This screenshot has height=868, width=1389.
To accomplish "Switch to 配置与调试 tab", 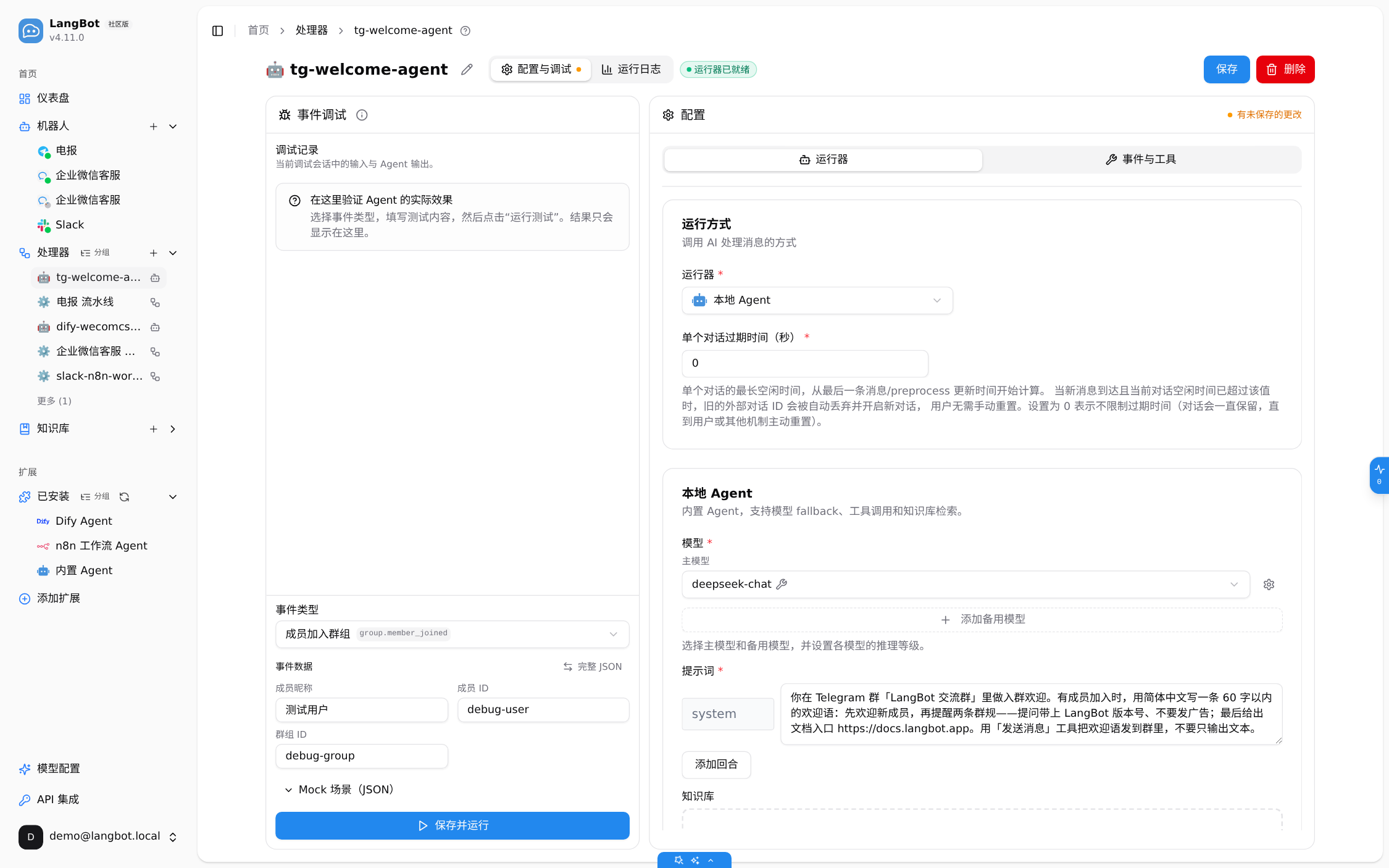I will coord(541,69).
